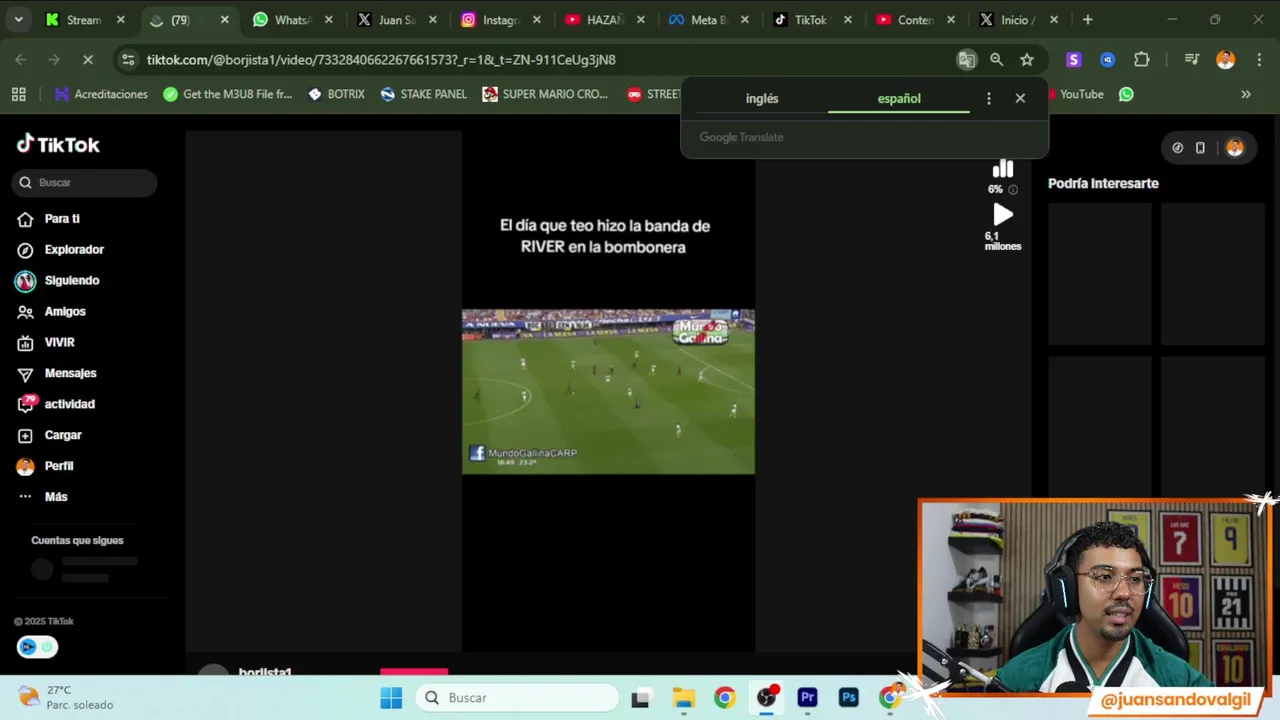Open the STAKE PANEL bookmark
This screenshot has height=720, width=1280.
(423, 94)
